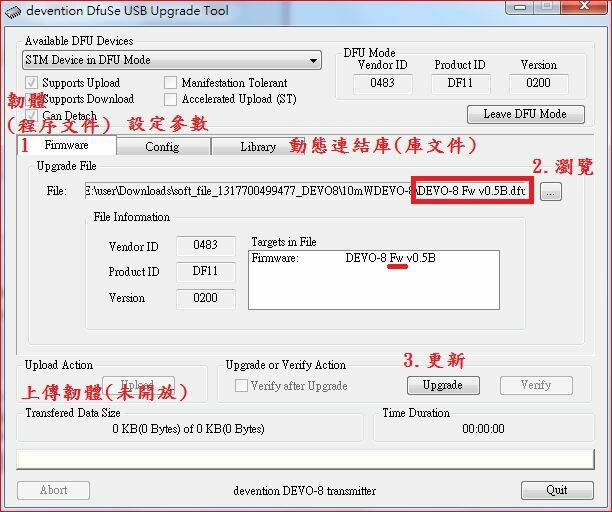The image size is (612, 512).
Task: Click File Information Version field
Action: tap(206, 299)
